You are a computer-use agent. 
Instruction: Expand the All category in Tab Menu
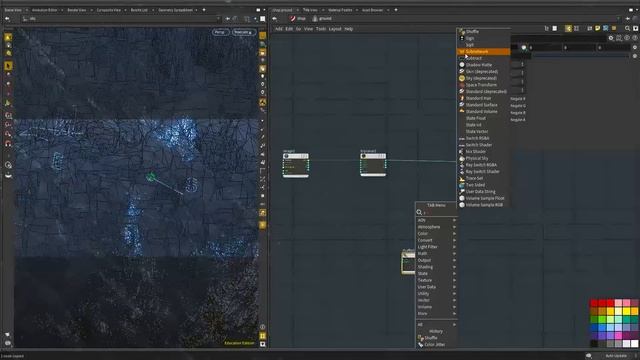pyautogui.click(x=436, y=324)
